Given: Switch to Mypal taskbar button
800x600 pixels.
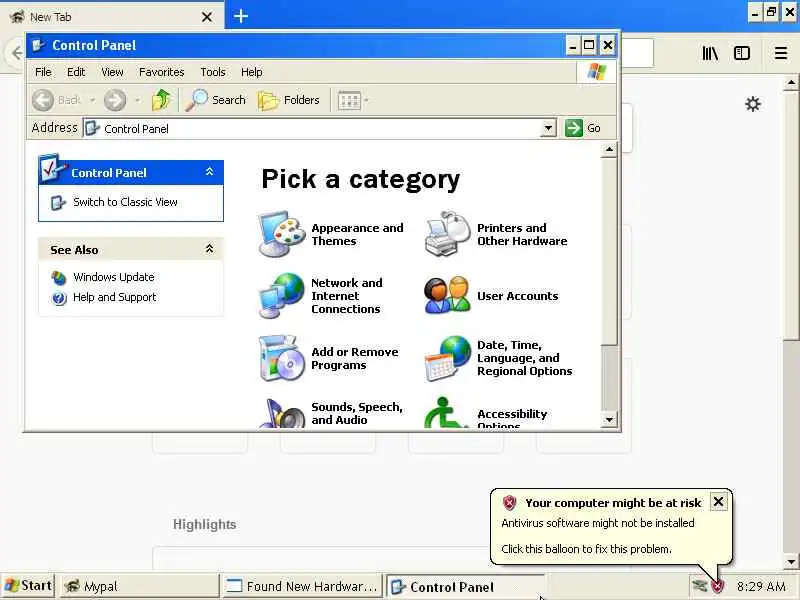Looking at the screenshot, I should click(x=140, y=586).
